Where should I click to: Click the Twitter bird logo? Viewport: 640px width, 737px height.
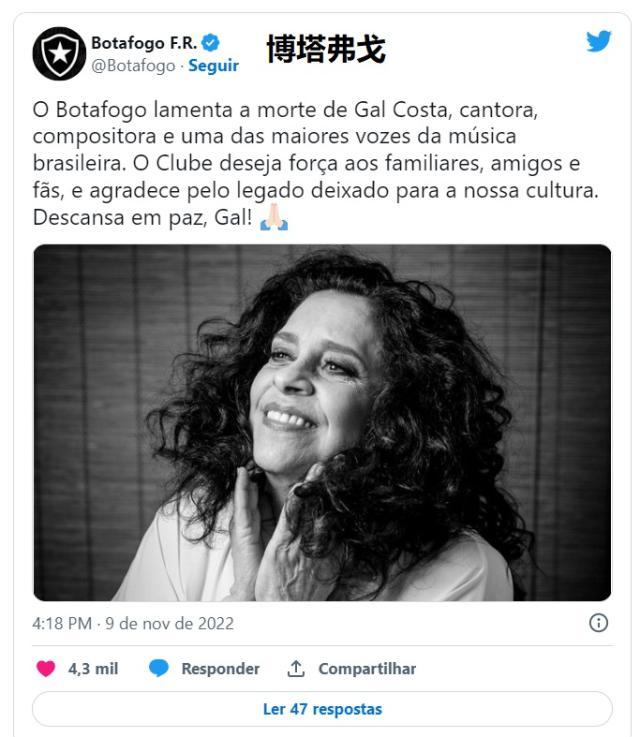coord(599,41)
